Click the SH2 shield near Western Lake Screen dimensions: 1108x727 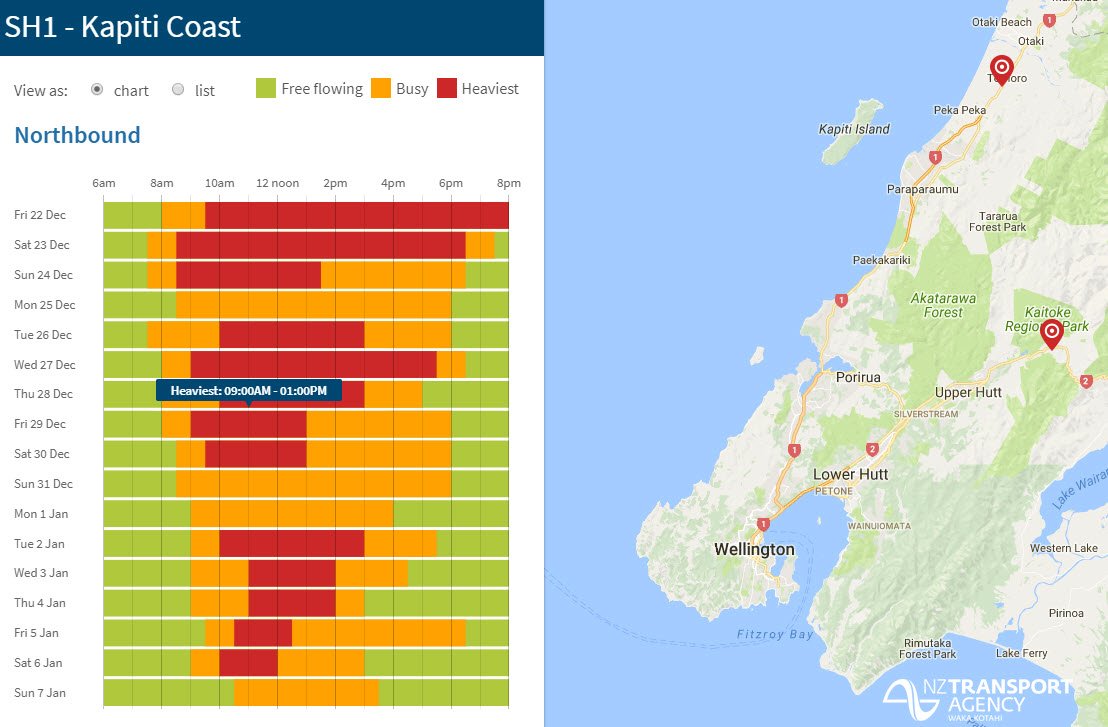coord(1083,380)
